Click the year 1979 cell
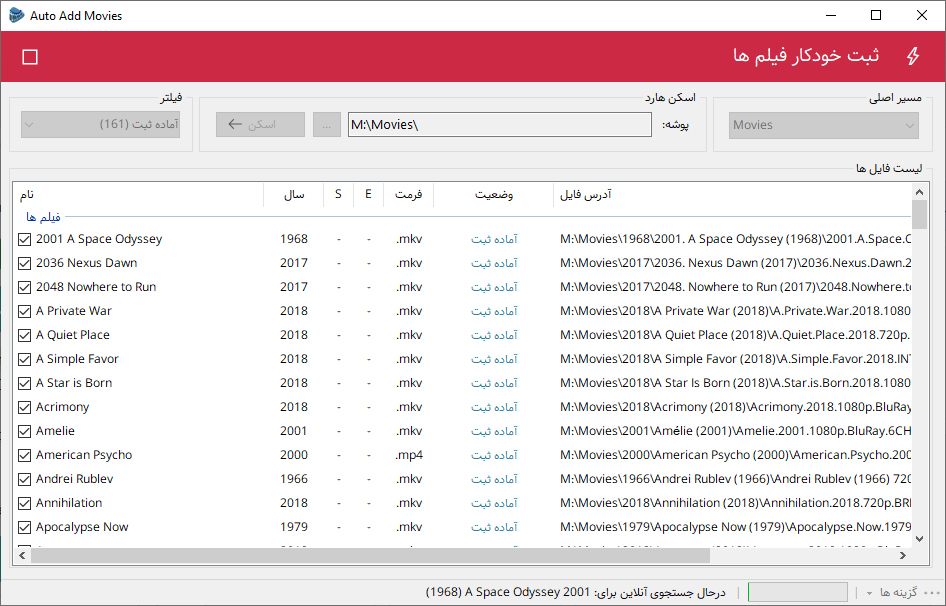Image resolution: width=946 pixels, height=606 pixels. point(294,527)
